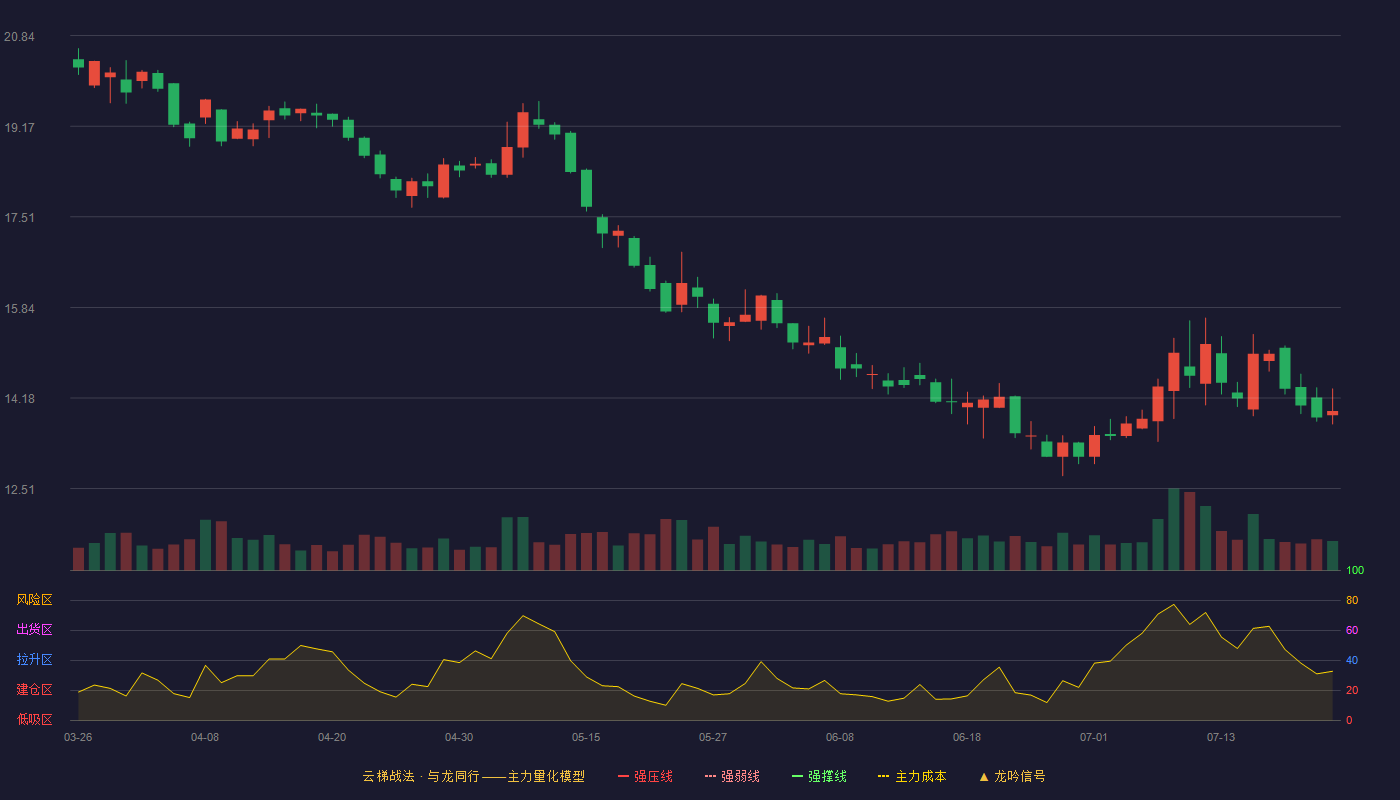The image size is (1400, 800).
Task: Click the 低吸区 zone label
Action: click(x=34, y=720)
